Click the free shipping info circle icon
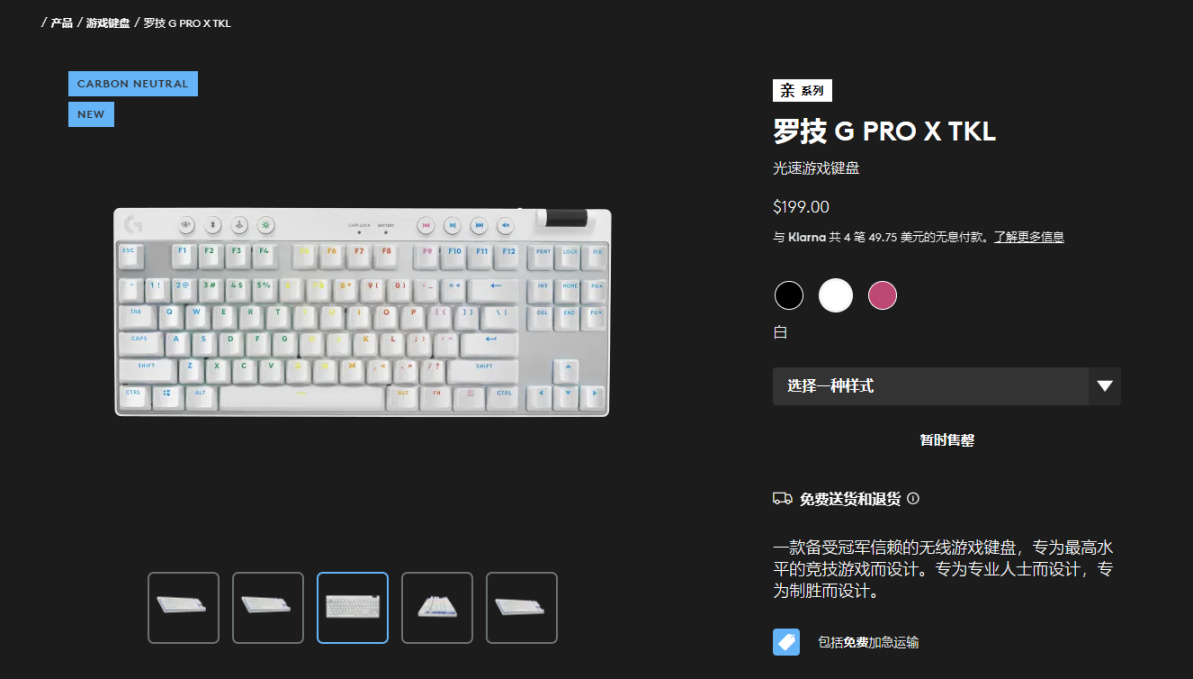Screen dimensions: 1193x679 (913, 499)
